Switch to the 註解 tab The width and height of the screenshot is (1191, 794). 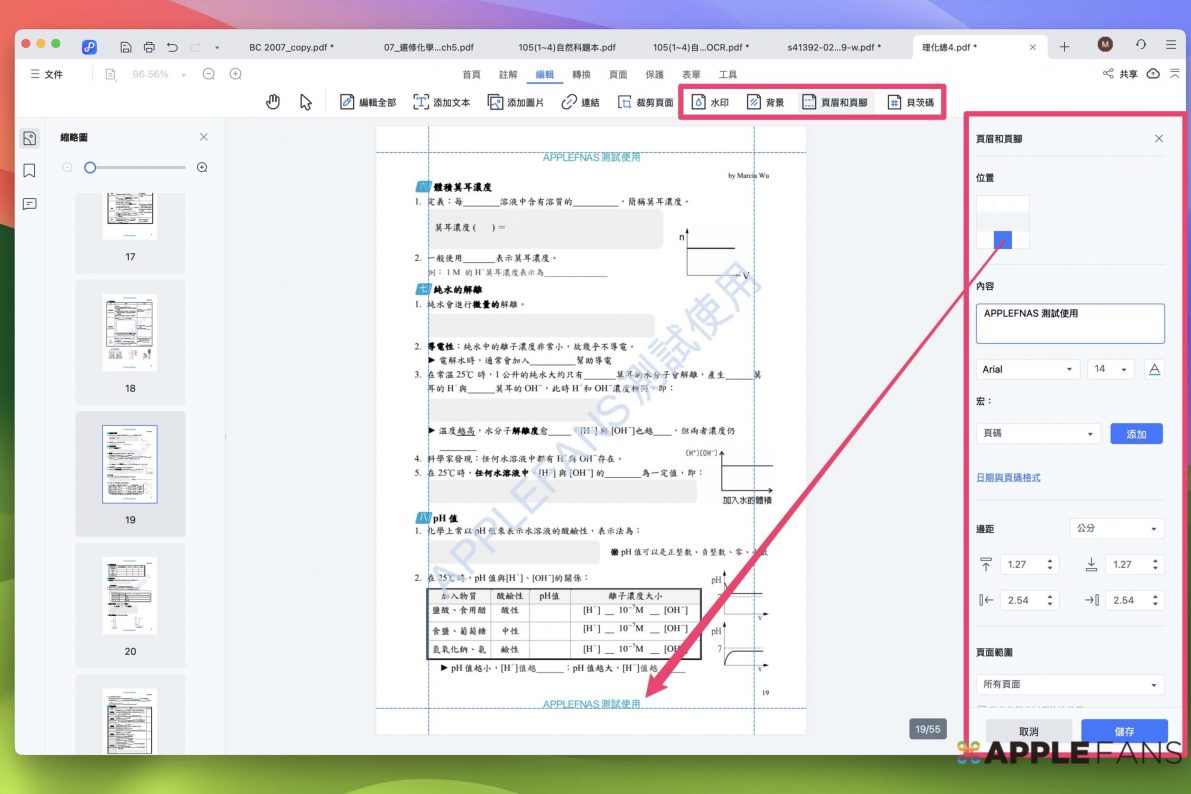tap(508, 75)
